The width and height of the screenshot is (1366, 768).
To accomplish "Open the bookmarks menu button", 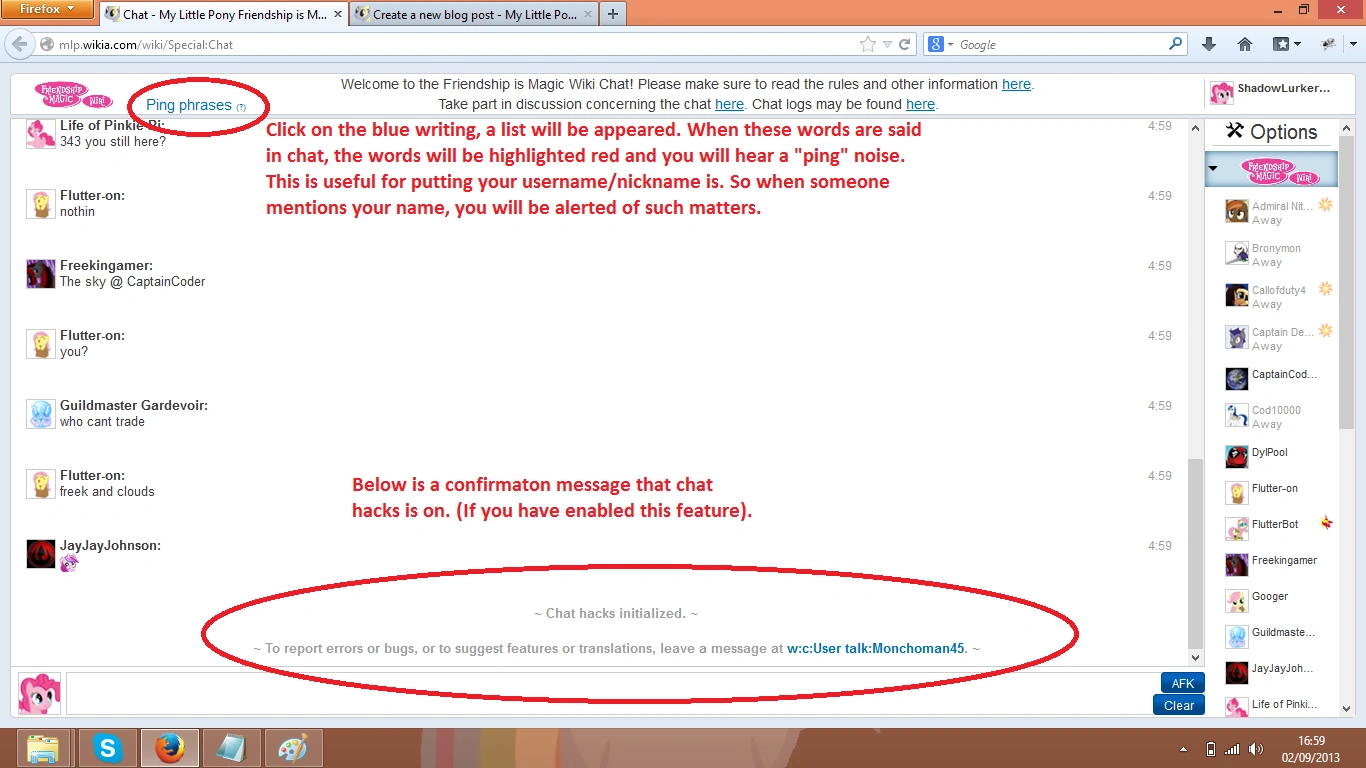I will [1286, 44].
